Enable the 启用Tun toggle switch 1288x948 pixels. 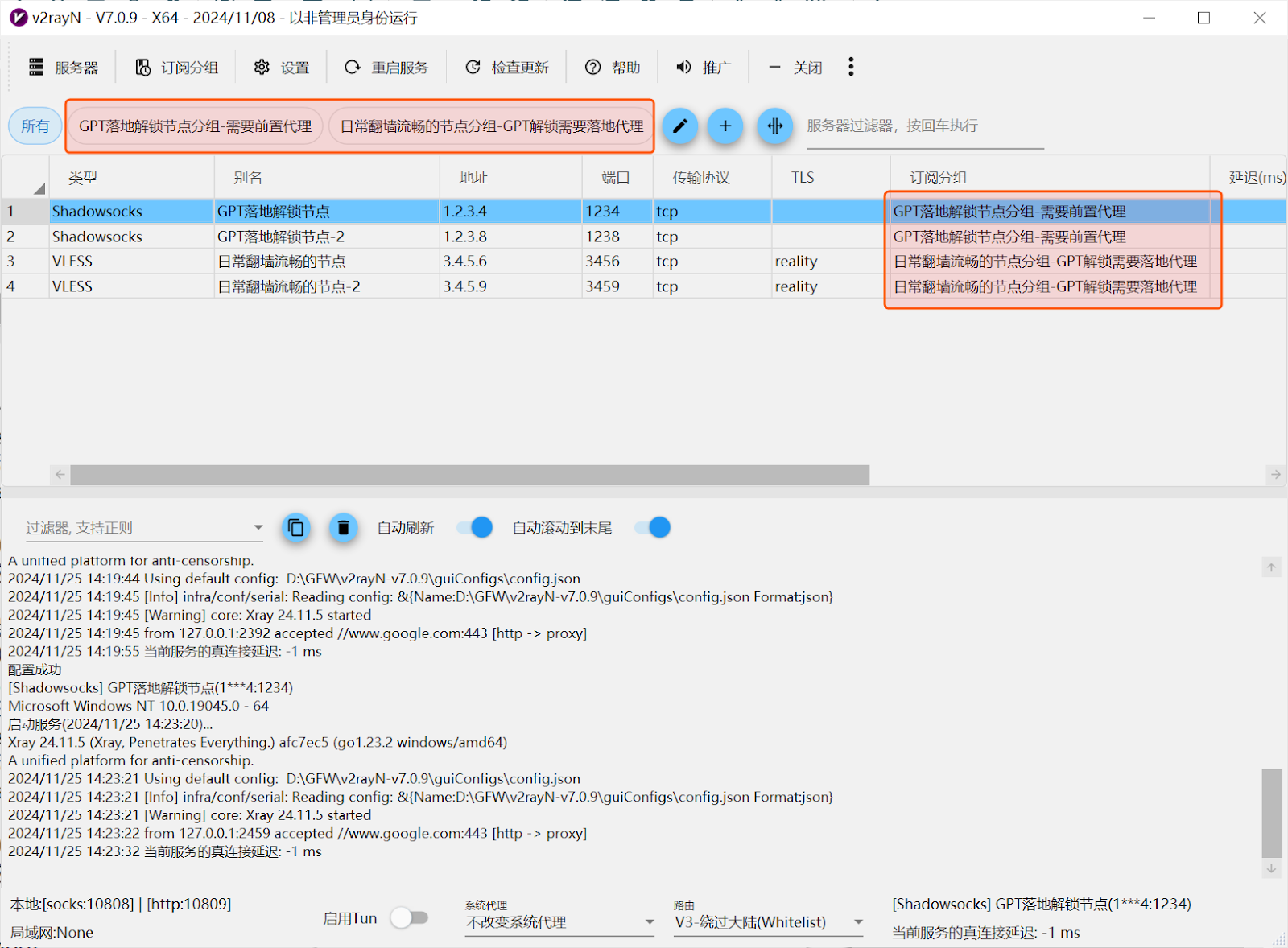point(410,918)
